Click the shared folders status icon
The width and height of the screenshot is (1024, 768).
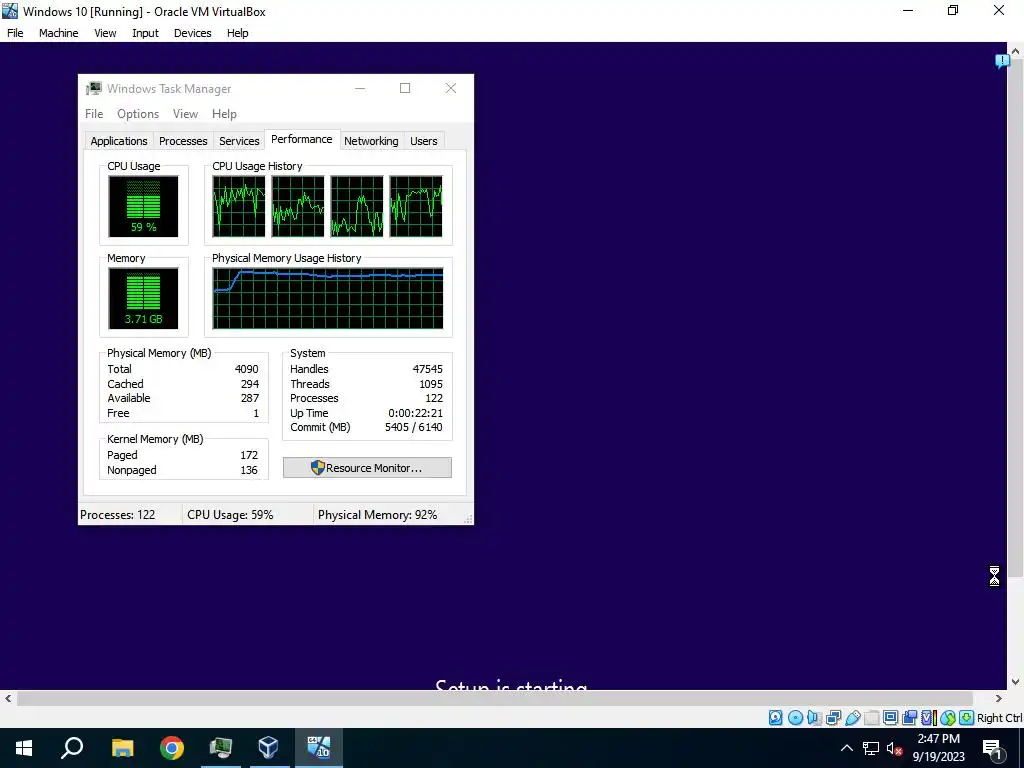(x=871, y=718)
